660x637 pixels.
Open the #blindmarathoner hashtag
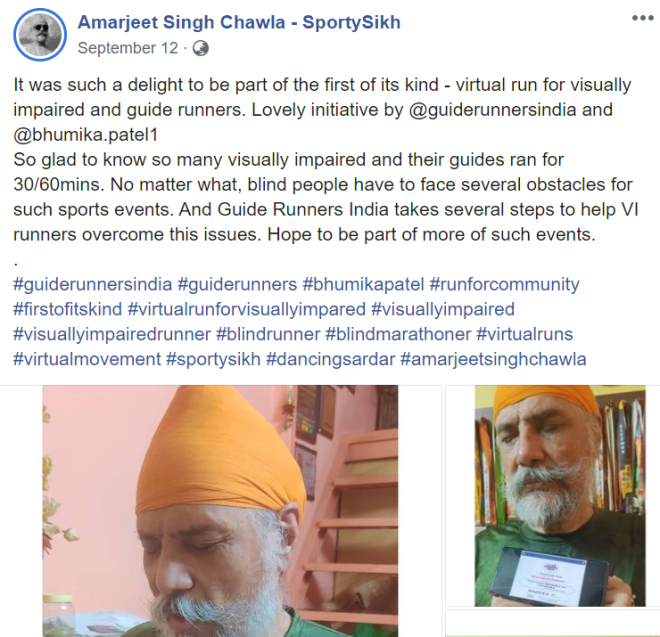point(398,334)
